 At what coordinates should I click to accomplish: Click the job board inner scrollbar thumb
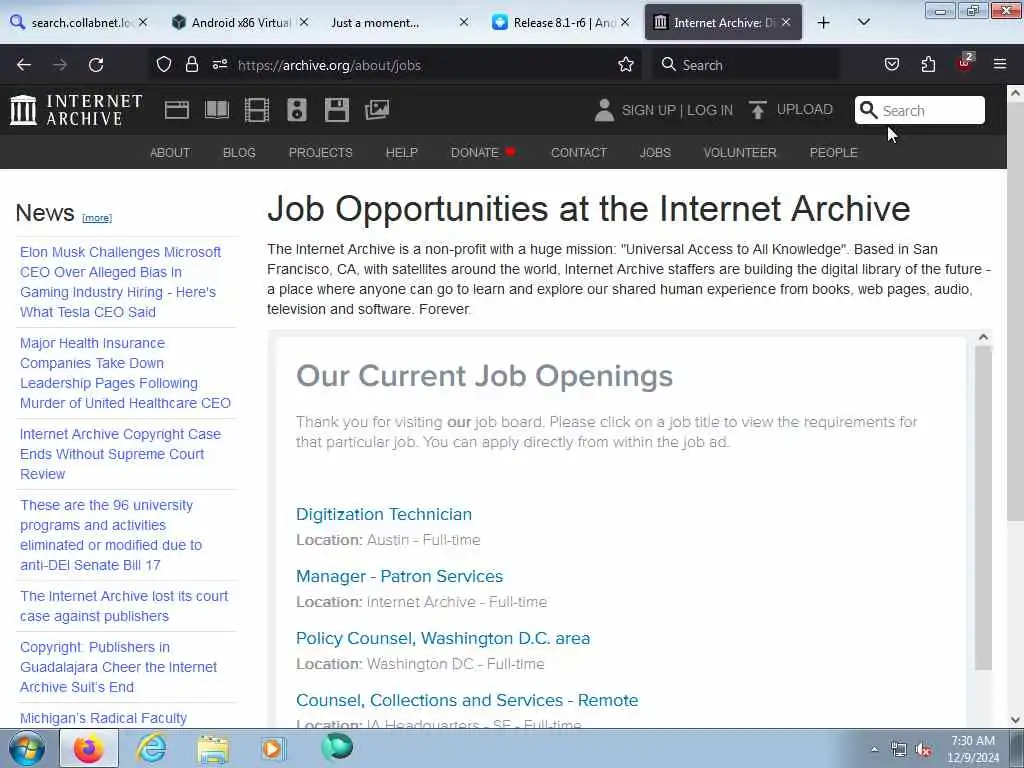984,508
